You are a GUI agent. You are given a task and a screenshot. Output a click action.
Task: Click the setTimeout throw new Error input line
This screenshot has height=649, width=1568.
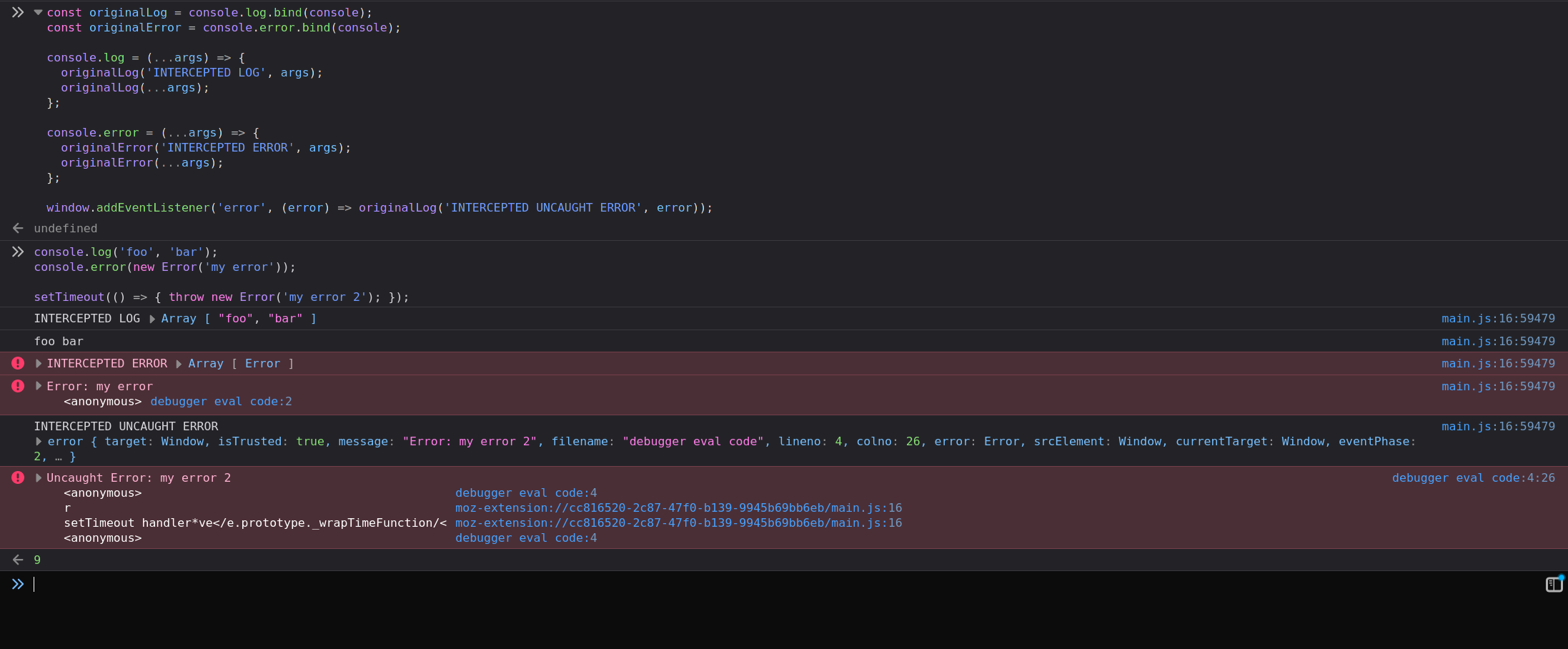coord(222,297)
